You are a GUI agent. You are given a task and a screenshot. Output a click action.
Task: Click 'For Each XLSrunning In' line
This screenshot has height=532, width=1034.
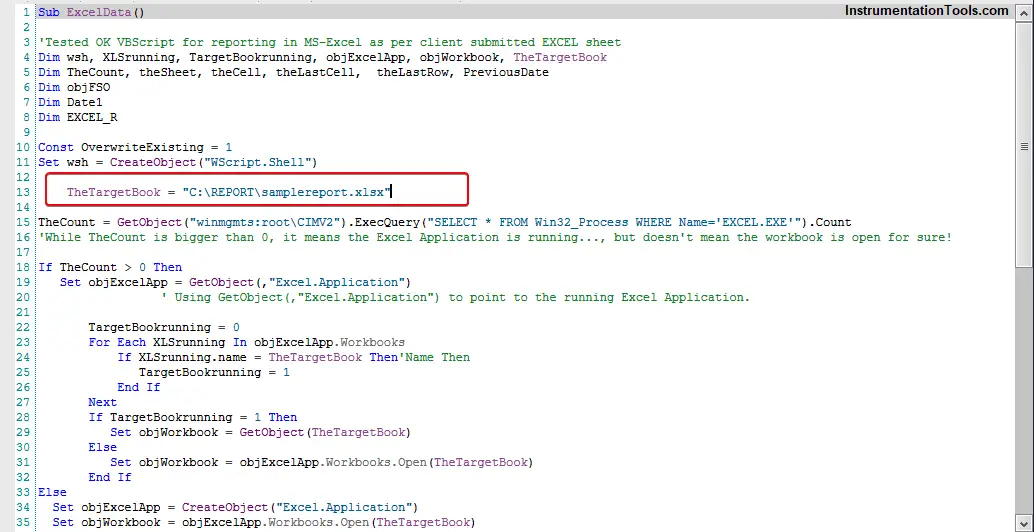point(247,342)
